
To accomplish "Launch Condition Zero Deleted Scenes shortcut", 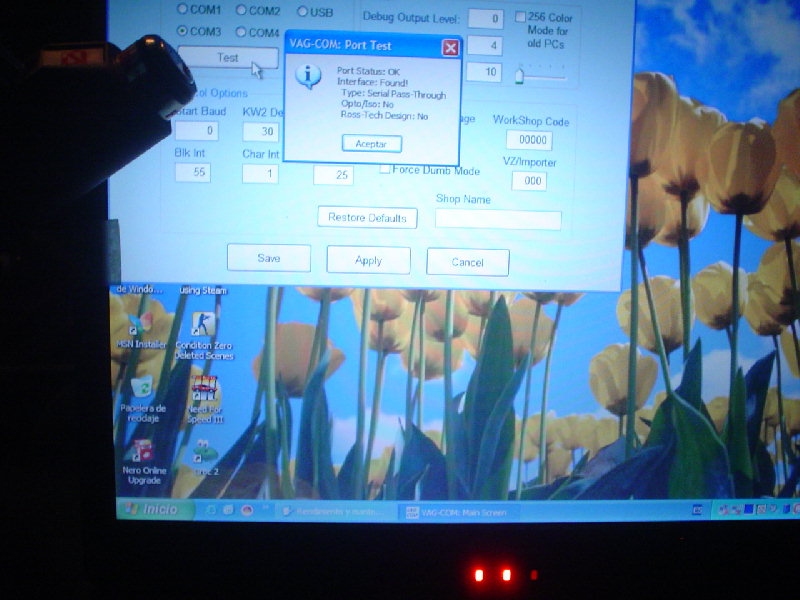I will pyautogui.click(x=204, y=335).
